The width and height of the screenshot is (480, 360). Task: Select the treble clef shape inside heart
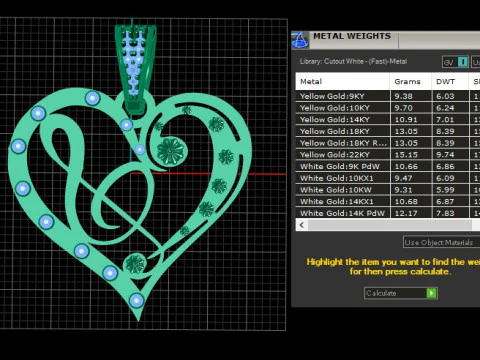(100, 187)
